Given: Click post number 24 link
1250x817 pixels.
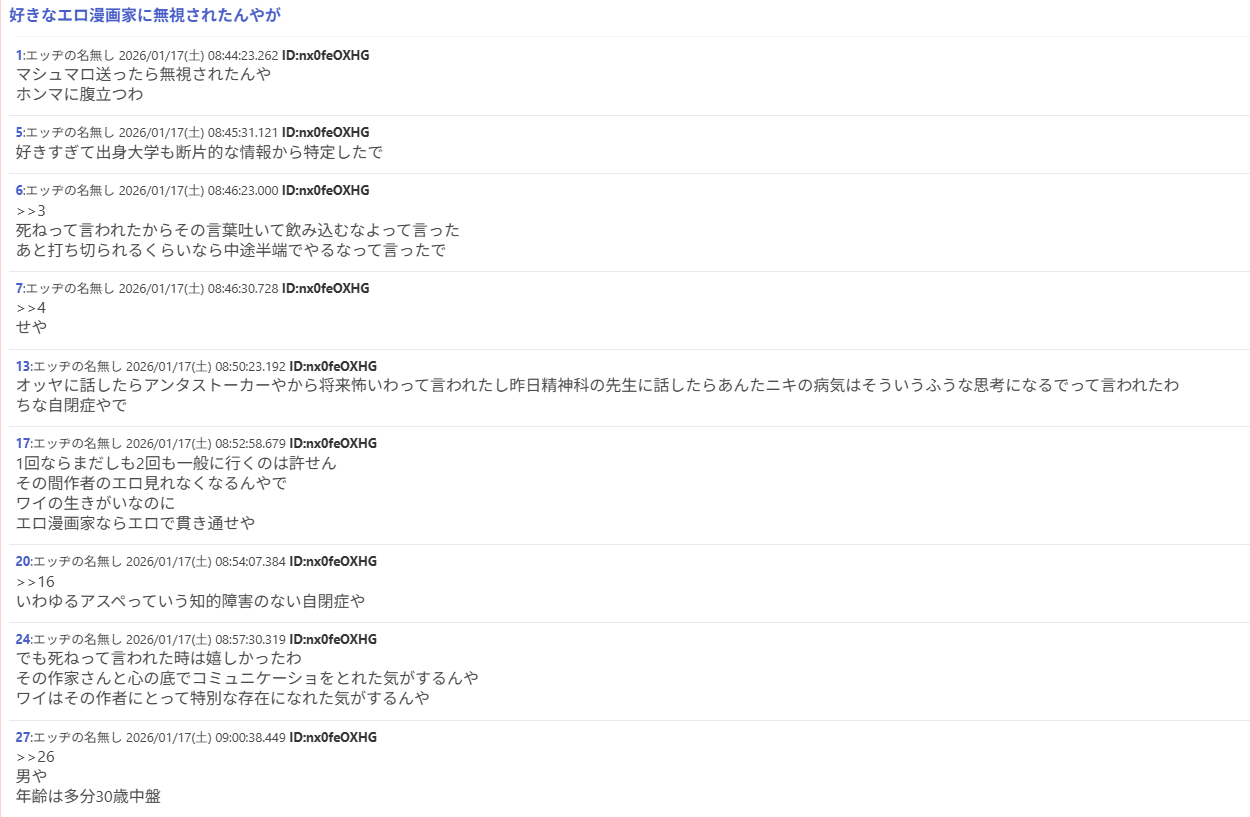Looking at the screenshot, I should [23, 639].
